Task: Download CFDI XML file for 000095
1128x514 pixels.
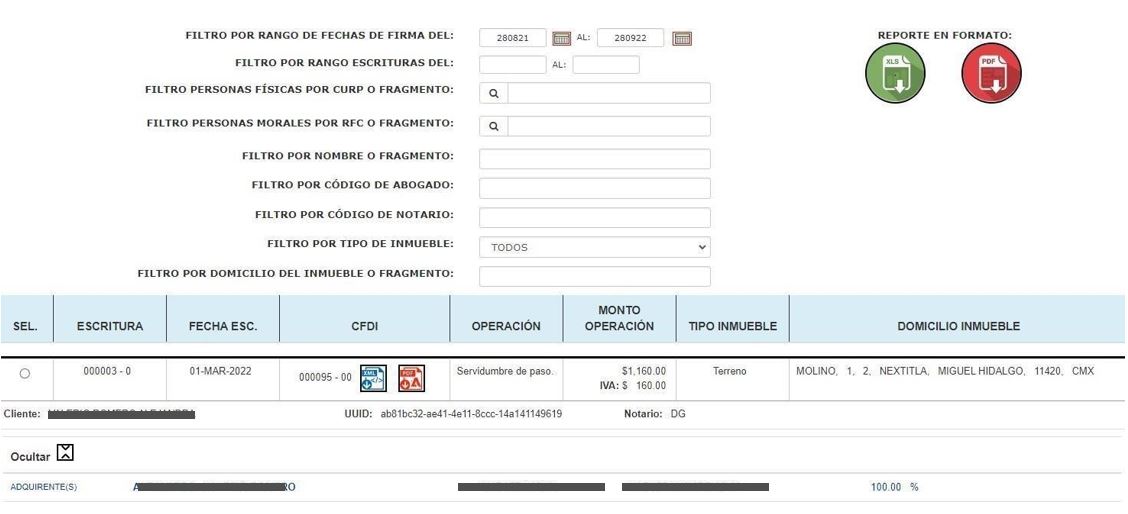Action: click(x=373, y=378)
